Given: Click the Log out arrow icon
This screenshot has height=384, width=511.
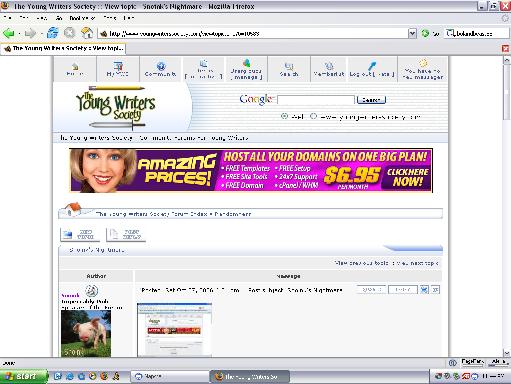Looking at the screenshot, I should pos(372,66).
